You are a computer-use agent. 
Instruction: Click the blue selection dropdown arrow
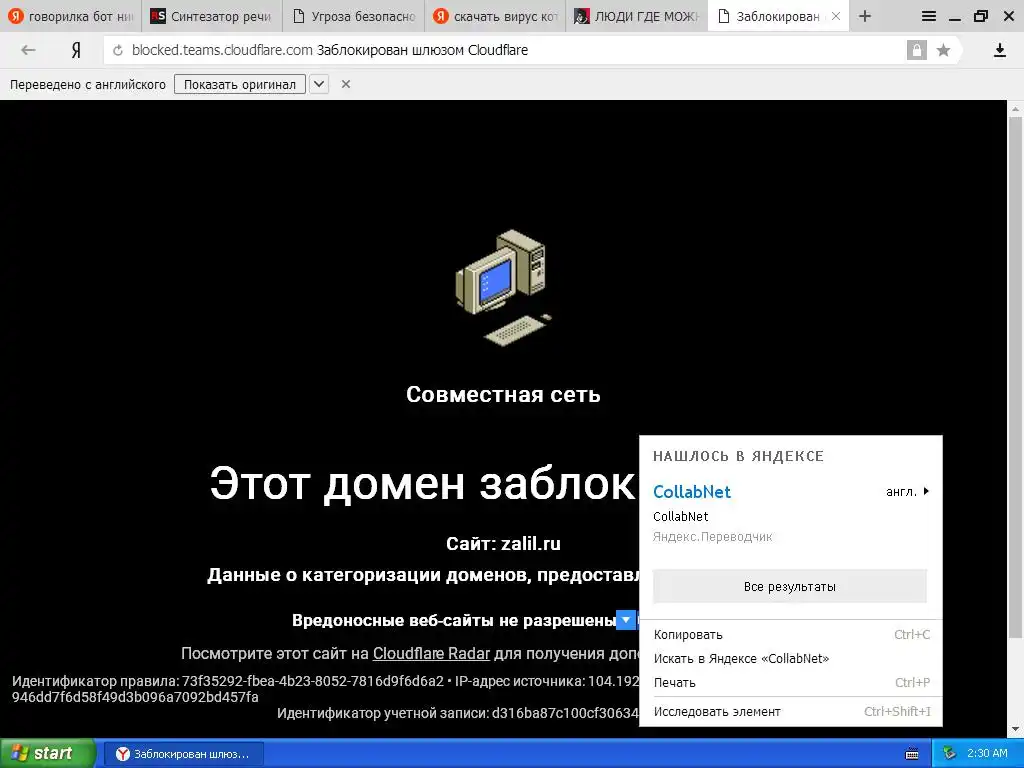coord(626,620)
